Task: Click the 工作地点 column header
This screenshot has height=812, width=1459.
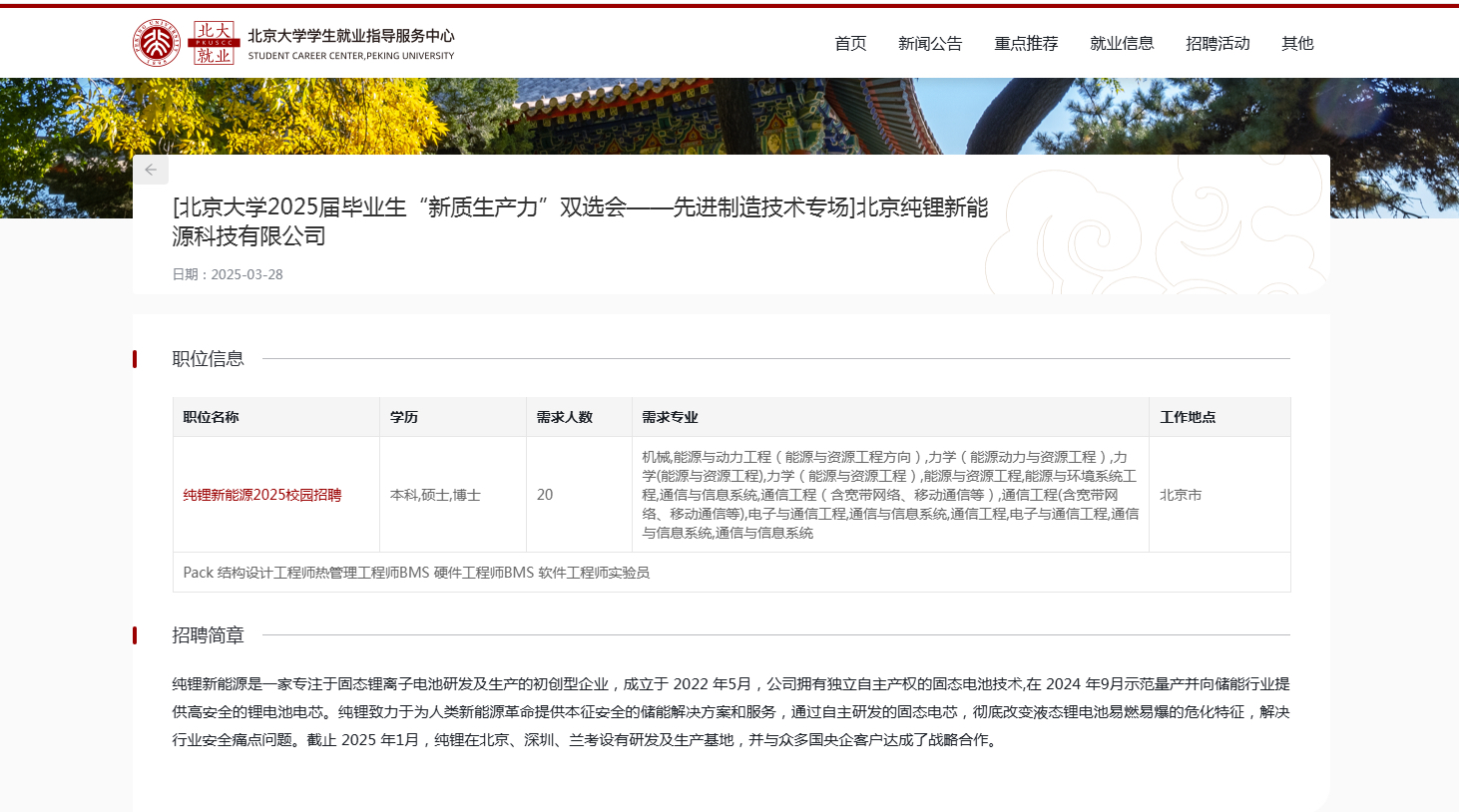Action: (1219, 417)
